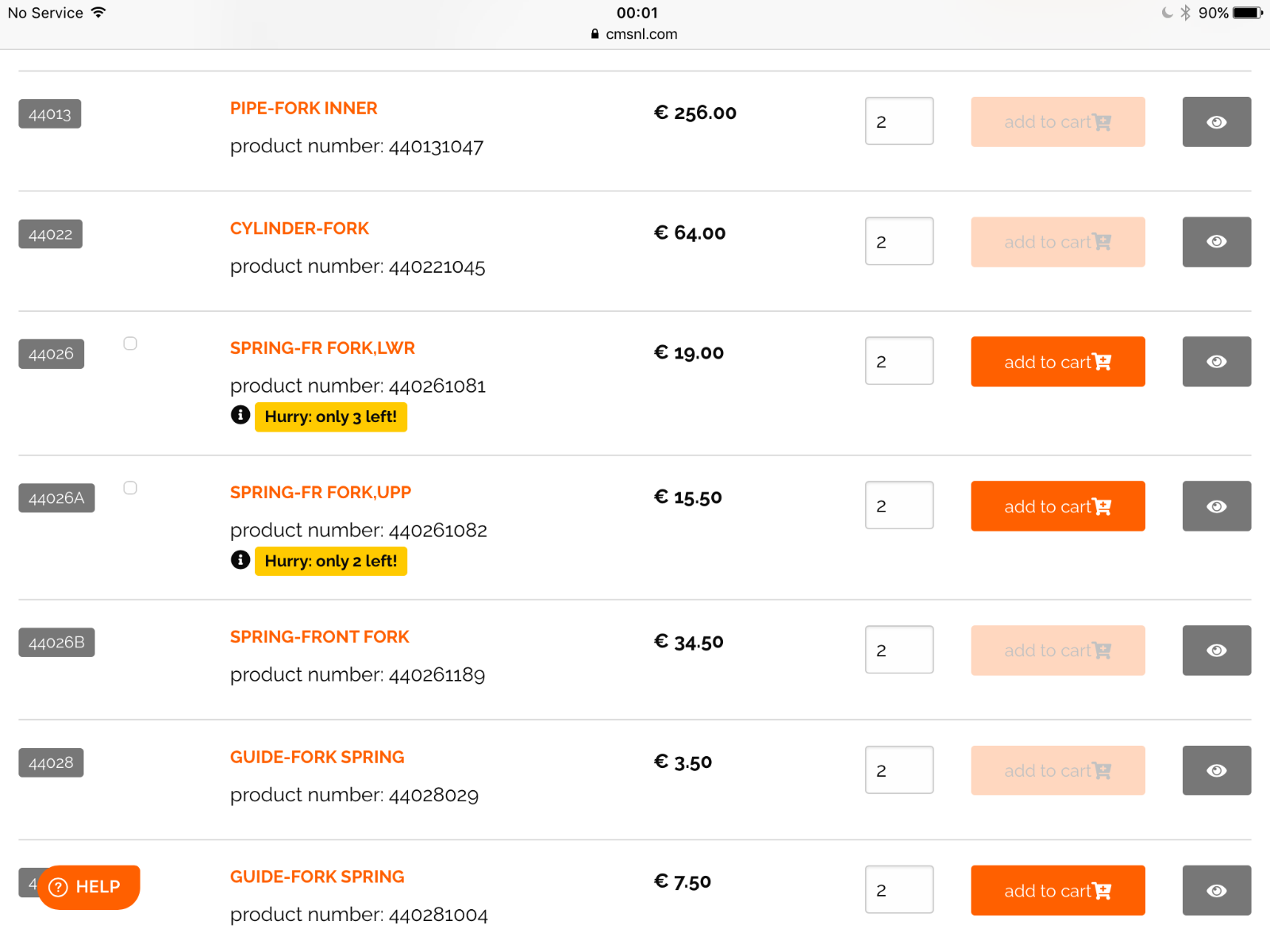Click quantity field for PIPE-FORK INNER

point(899,121)
